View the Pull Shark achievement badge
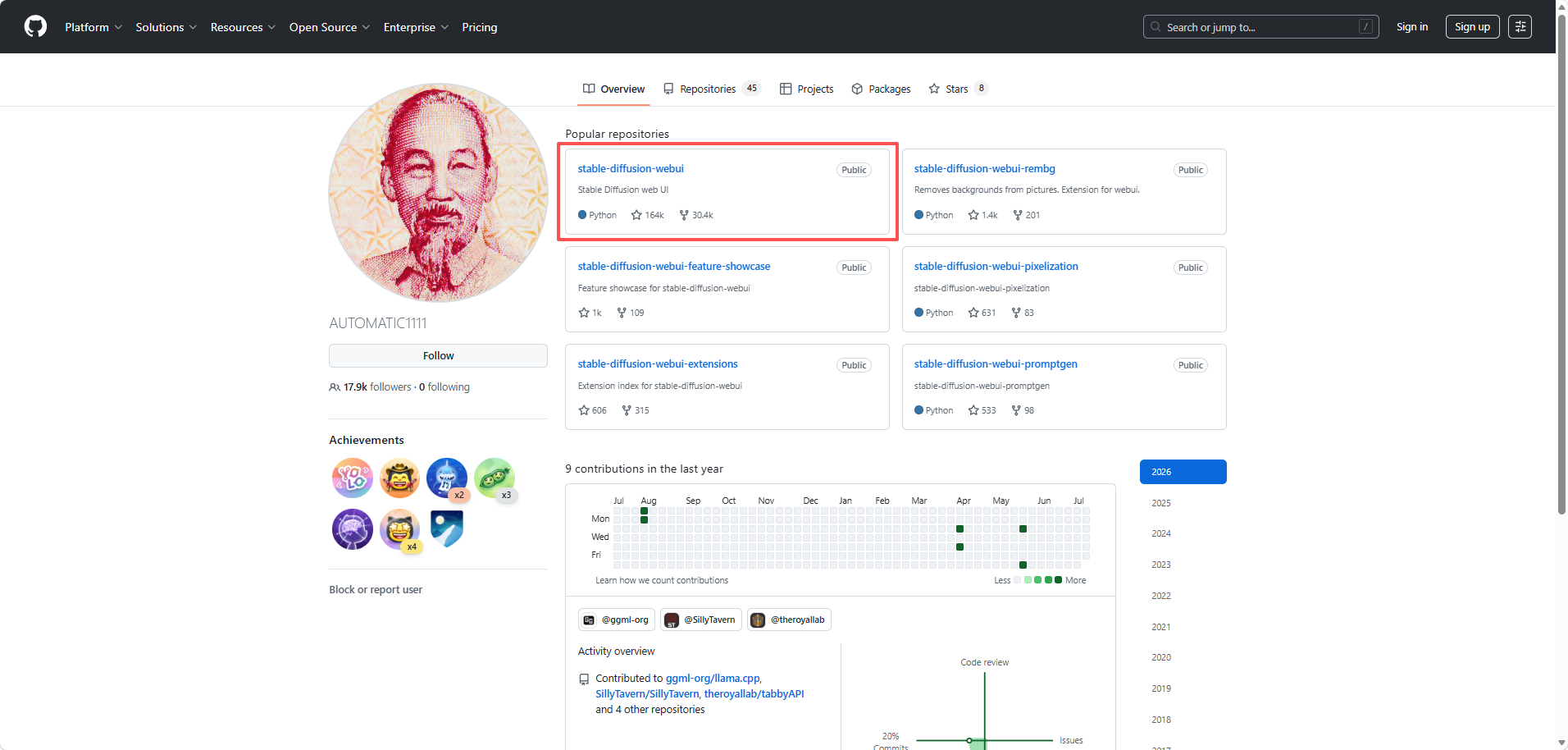The width and height of the screenshot is (1568, 750). click(x=447, y=478)
